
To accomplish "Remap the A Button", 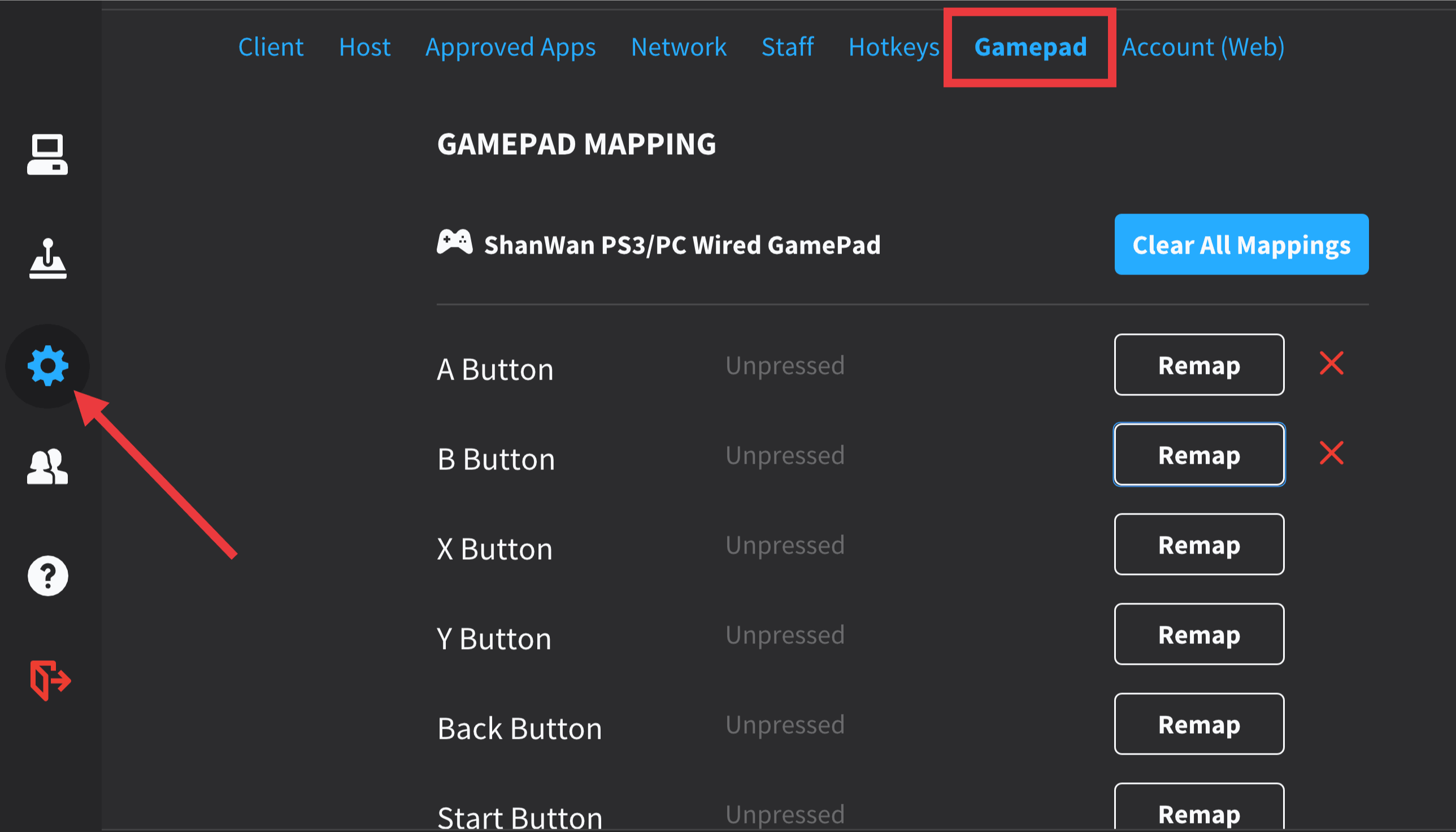I will (1198, 365).
